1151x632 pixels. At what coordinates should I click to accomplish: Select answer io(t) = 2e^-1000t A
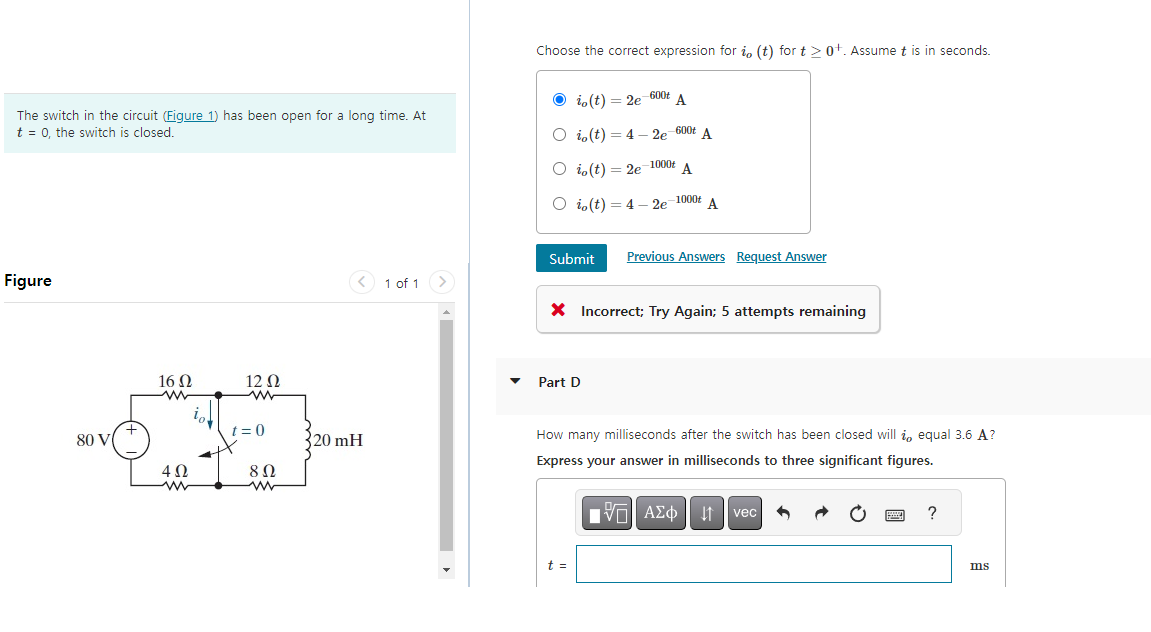tap(559, 168)
